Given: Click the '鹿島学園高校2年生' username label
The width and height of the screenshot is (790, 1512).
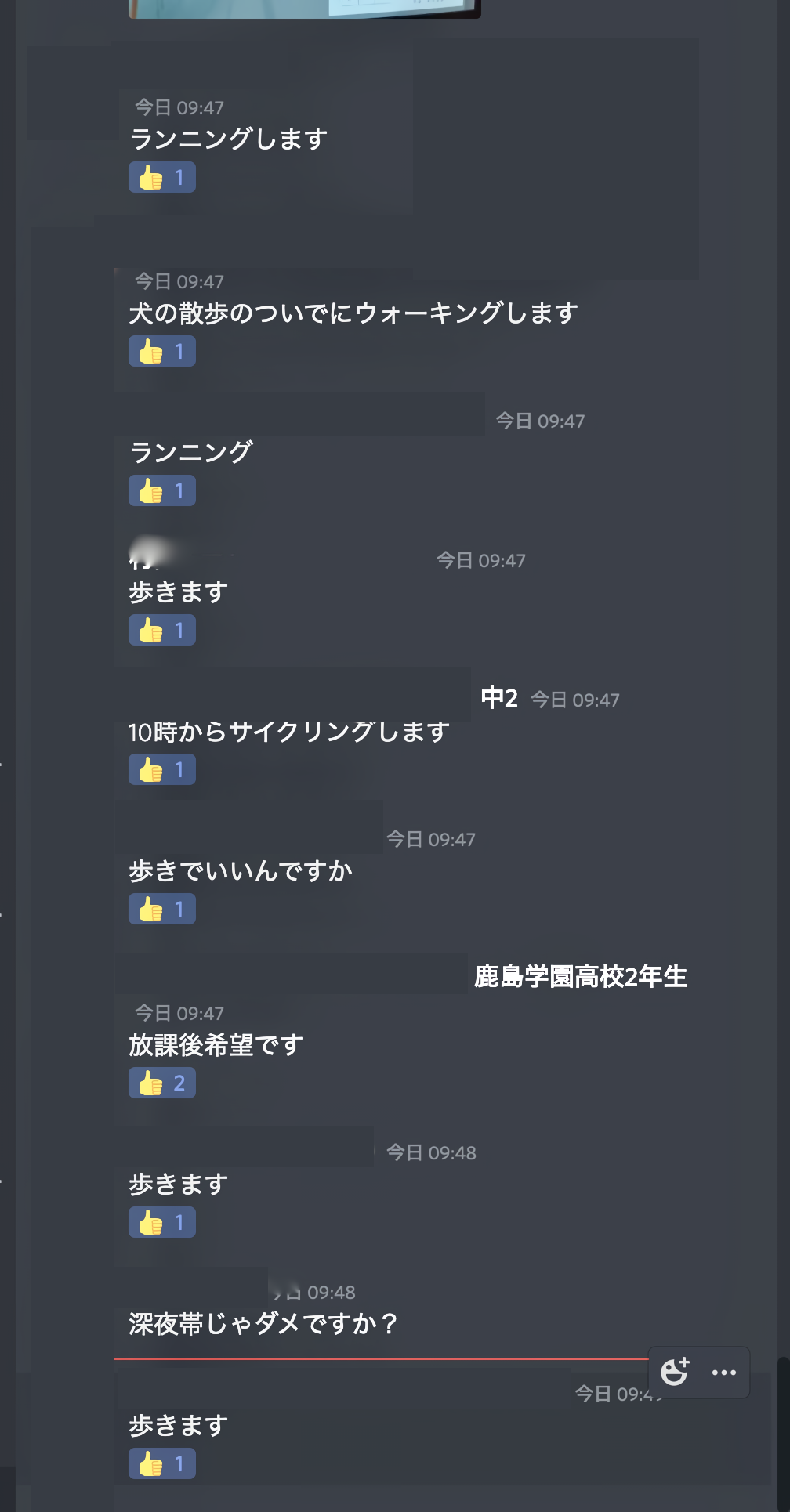Looking at the screenshot, I should tap(580, 977).
